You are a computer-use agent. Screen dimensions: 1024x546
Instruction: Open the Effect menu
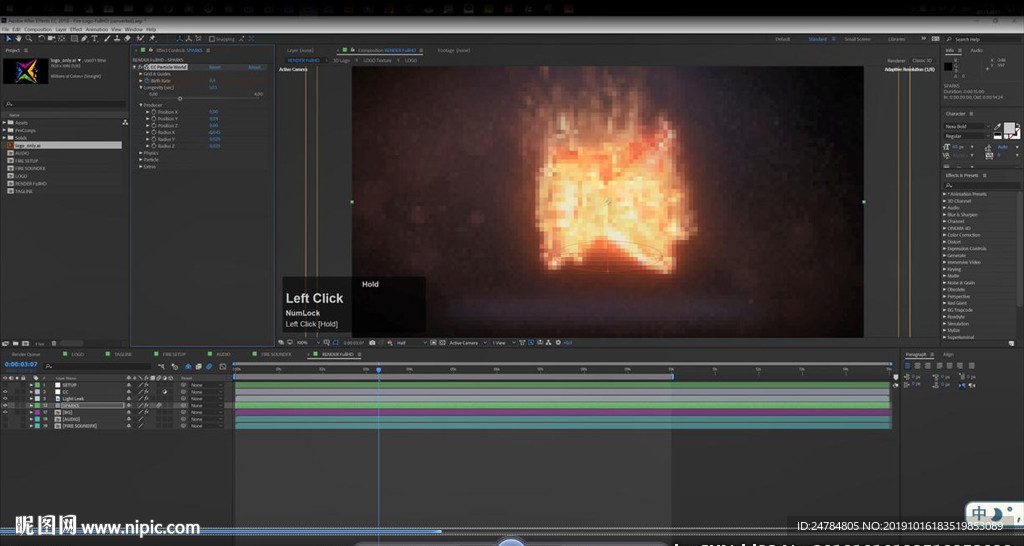[x=76, y=29]
